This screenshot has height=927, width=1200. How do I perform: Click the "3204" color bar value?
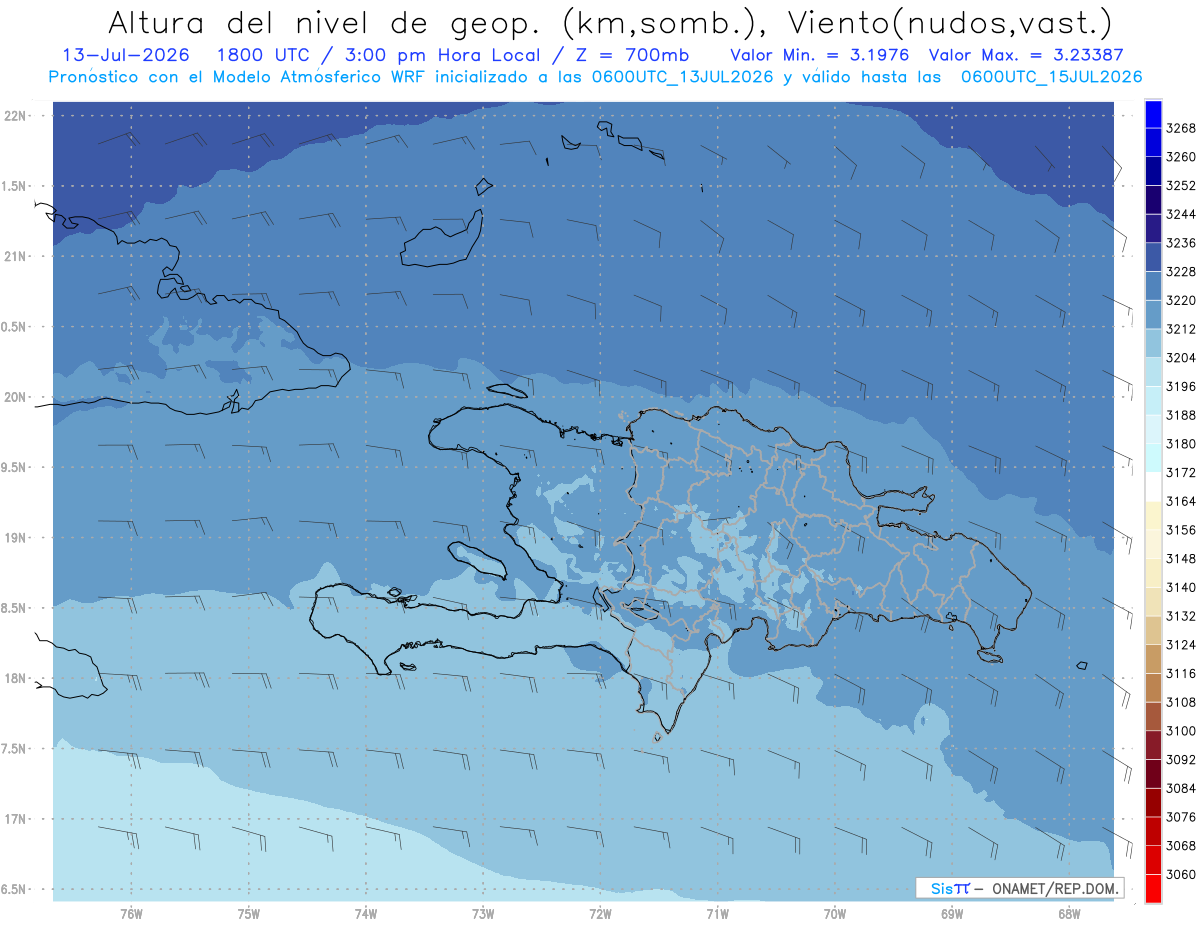(x=1181, y=358)
